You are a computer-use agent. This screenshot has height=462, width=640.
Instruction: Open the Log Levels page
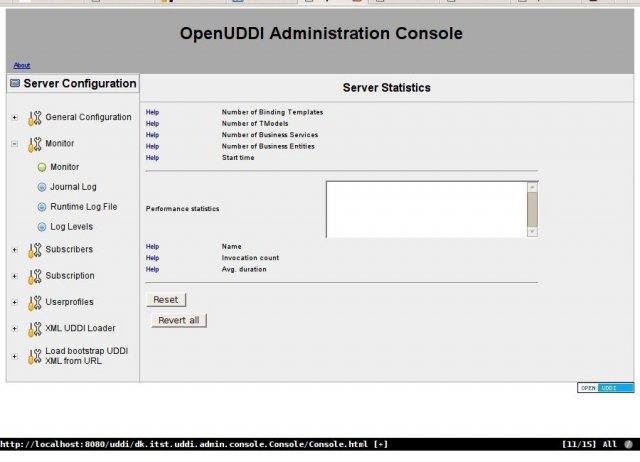pyautogui.click(x=71, y=227)
